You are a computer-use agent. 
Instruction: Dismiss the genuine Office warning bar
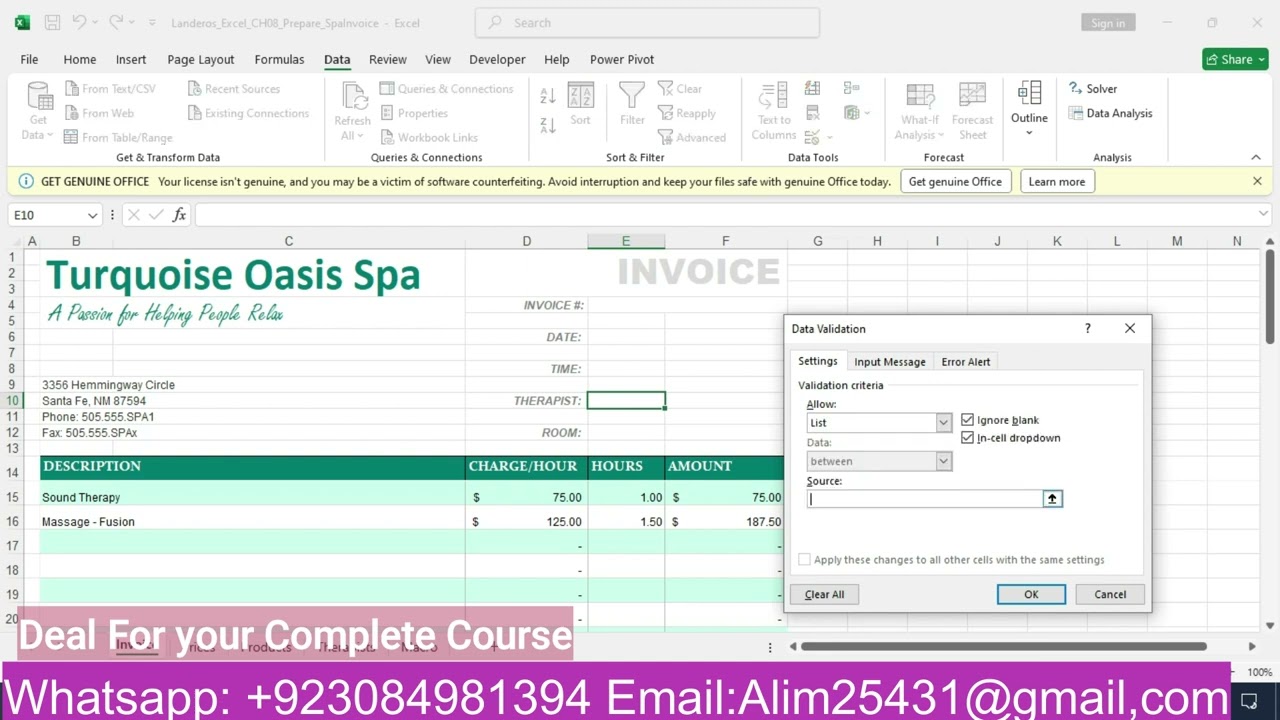1257,181
